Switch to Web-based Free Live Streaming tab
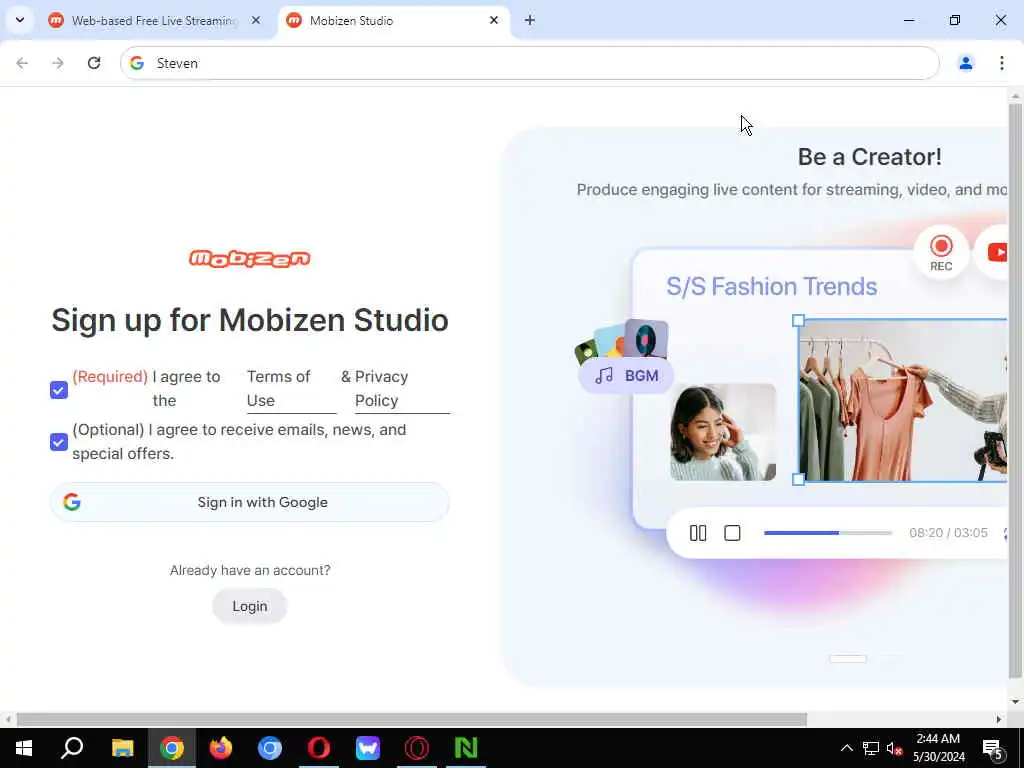Viewport: 1024px width, 768px height. point(155,21)
